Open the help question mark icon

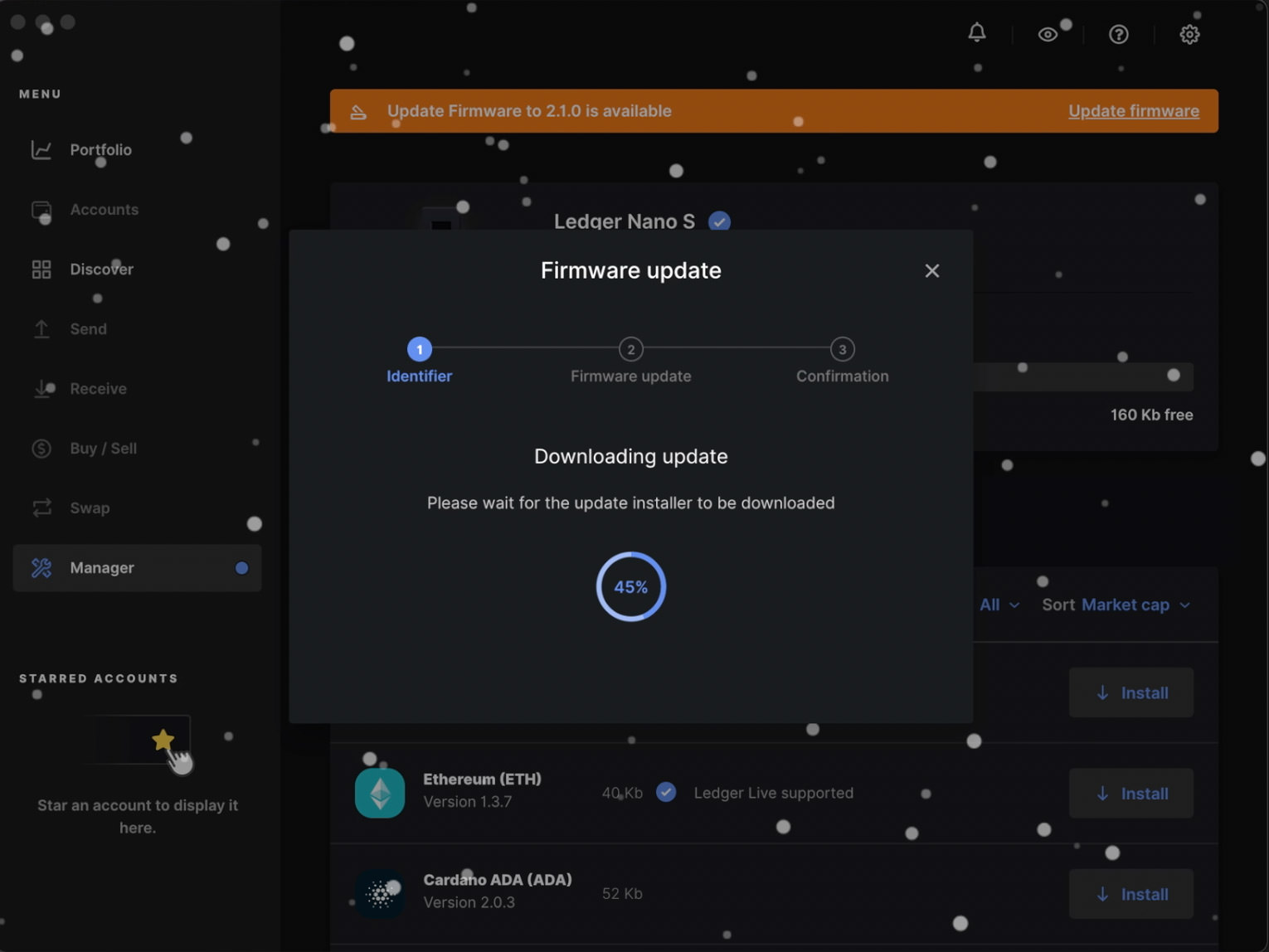[1118, 34]
